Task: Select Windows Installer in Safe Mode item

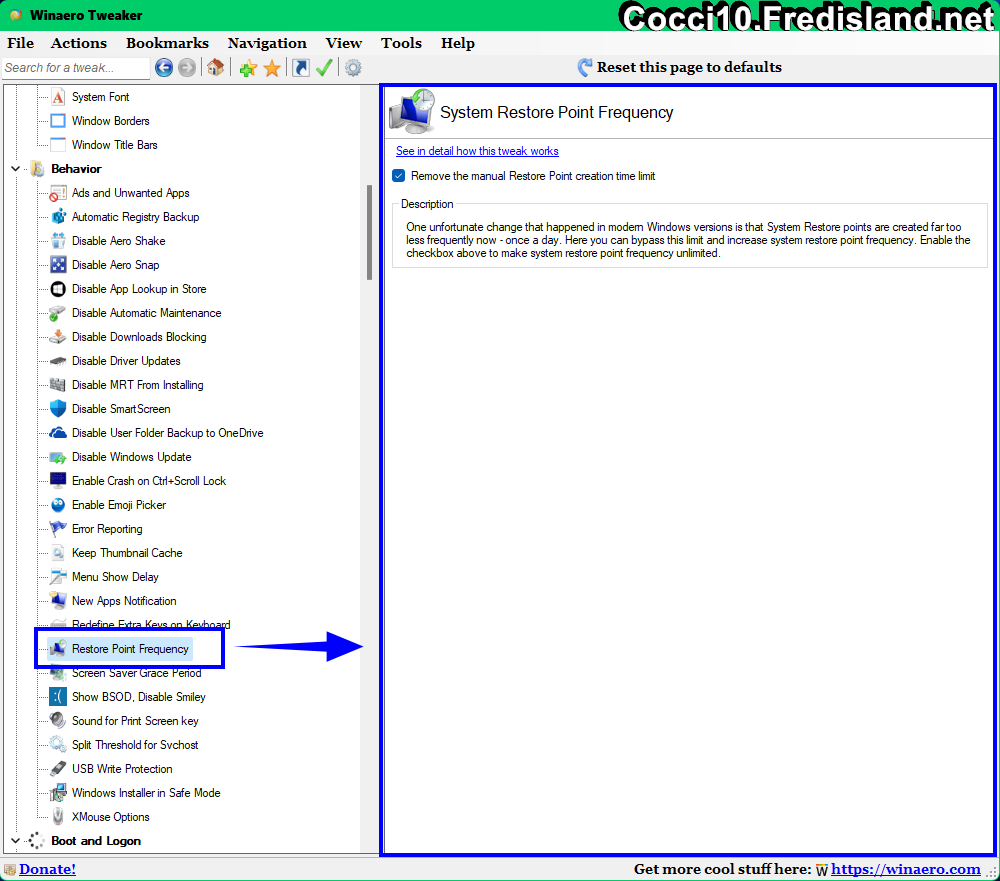Action: point(146,793)
